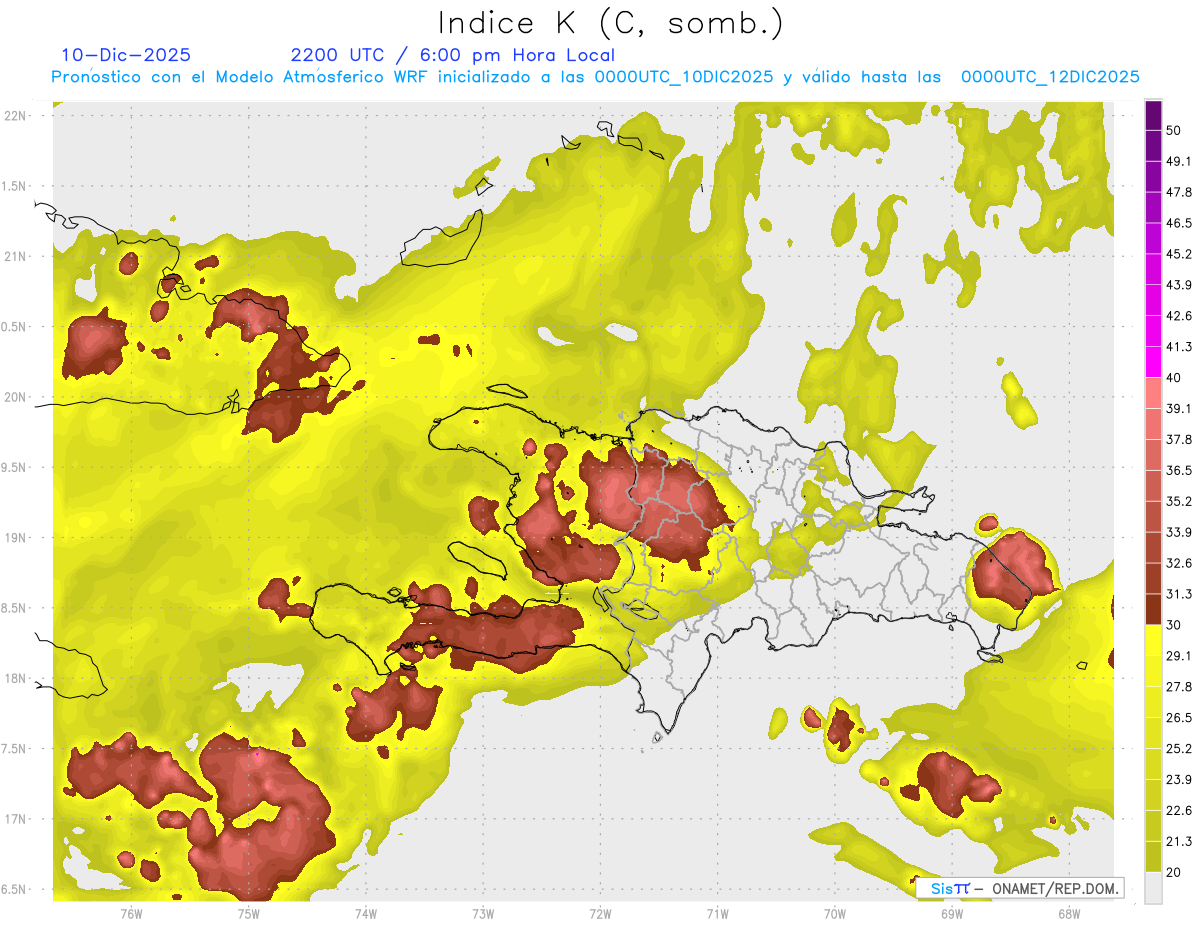
Task: Click the colorbar value "36.5"
Action: pos(1179,470)
